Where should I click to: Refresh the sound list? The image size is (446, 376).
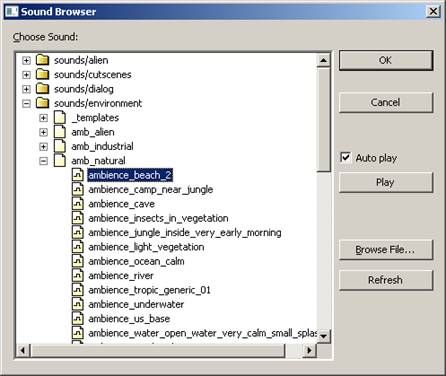point(386,280)
